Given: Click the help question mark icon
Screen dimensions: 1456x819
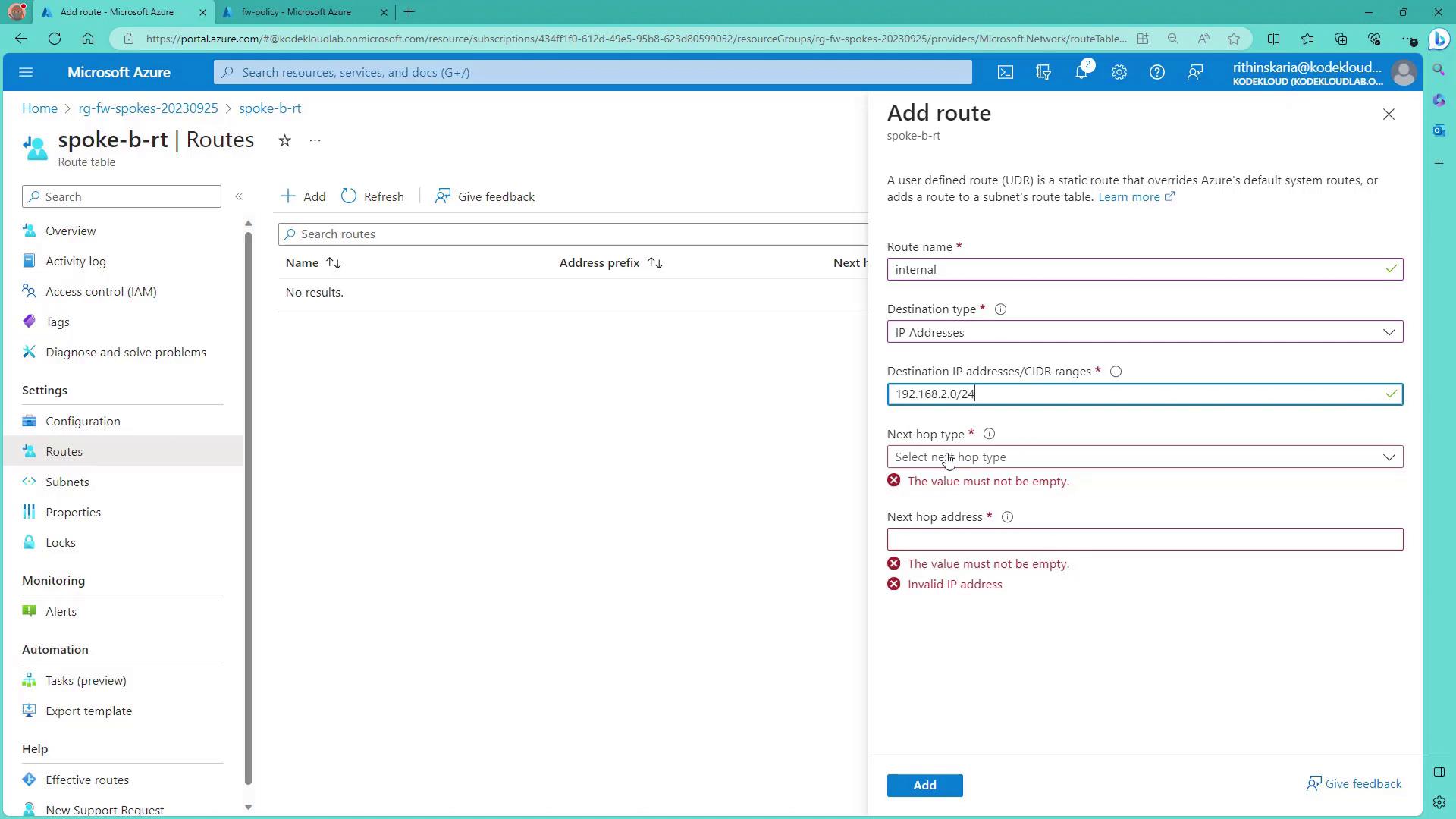Looking at the screenshot, I should (1156, 73).
